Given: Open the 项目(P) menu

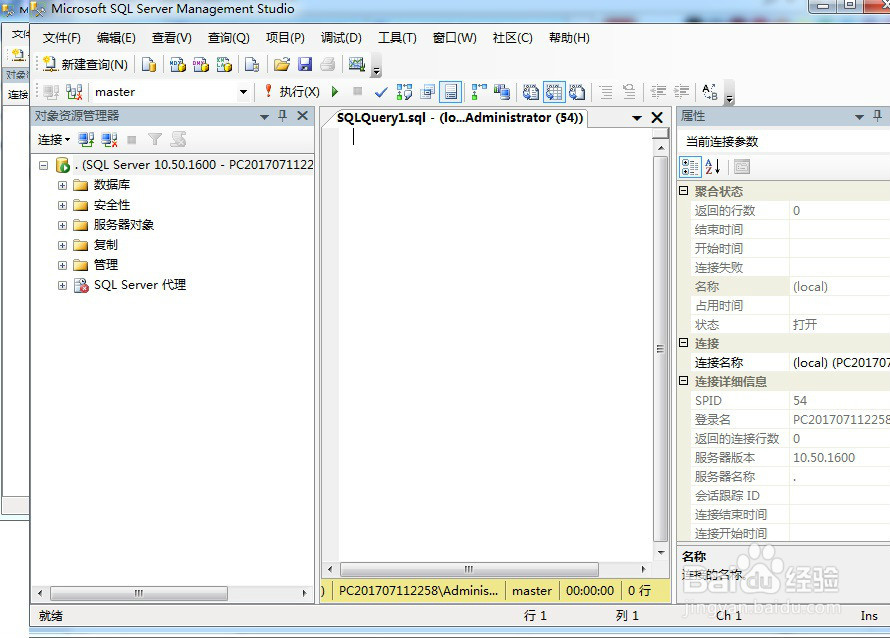Looking at the screenshot, I should (285, 38).
